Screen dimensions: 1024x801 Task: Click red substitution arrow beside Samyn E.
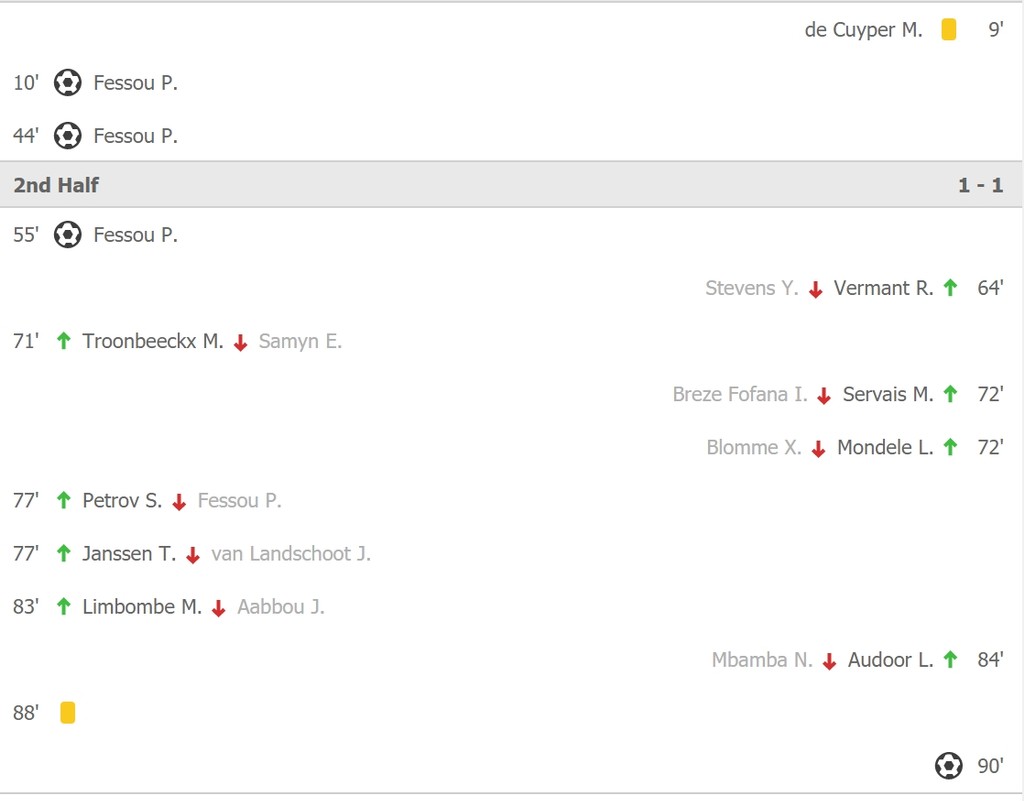240,342
